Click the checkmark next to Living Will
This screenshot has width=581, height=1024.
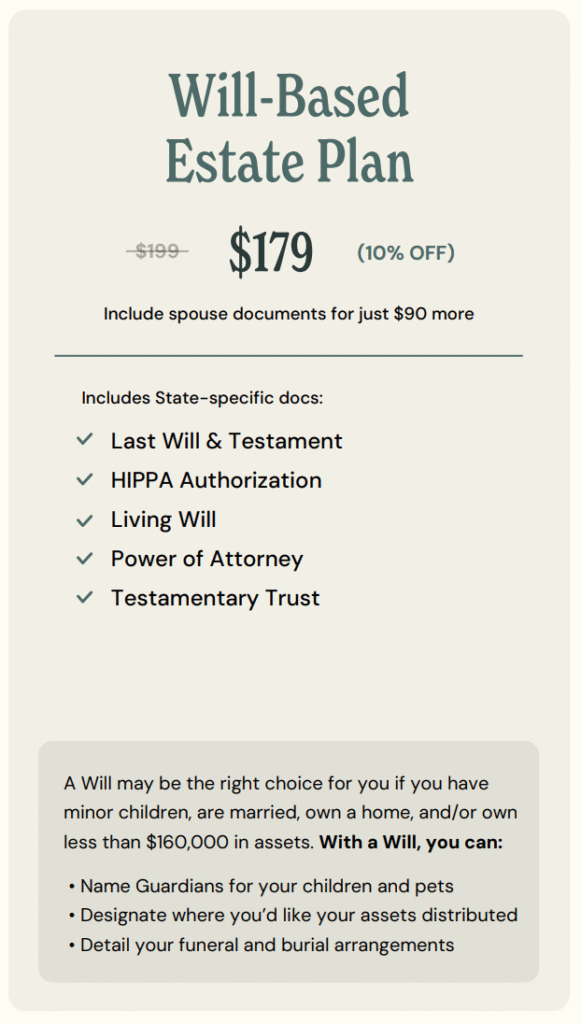click(84, 520)
